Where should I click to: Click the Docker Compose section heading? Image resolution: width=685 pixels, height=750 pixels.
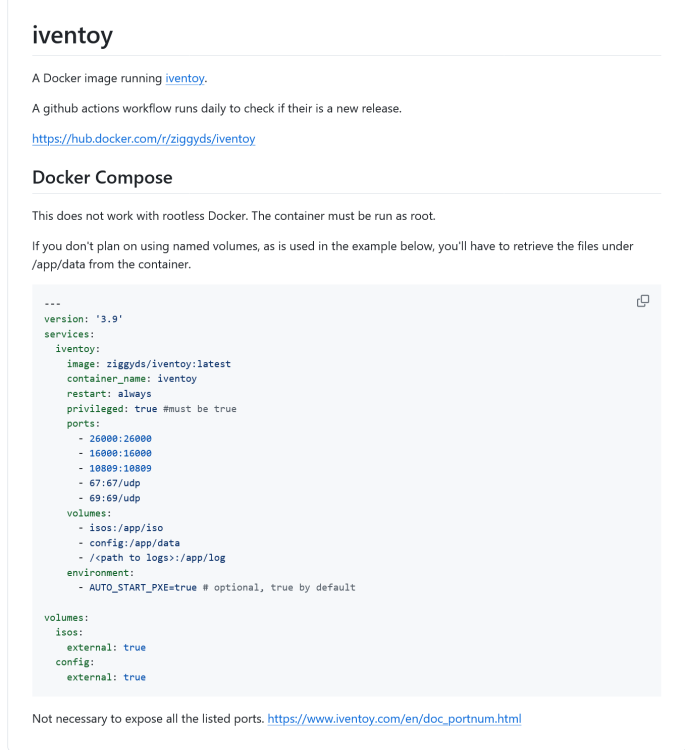pos(102,177)
